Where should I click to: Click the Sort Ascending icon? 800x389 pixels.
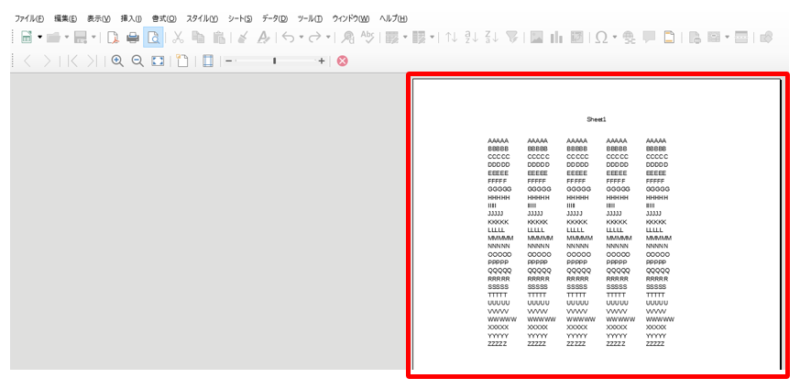coord(472,37)
